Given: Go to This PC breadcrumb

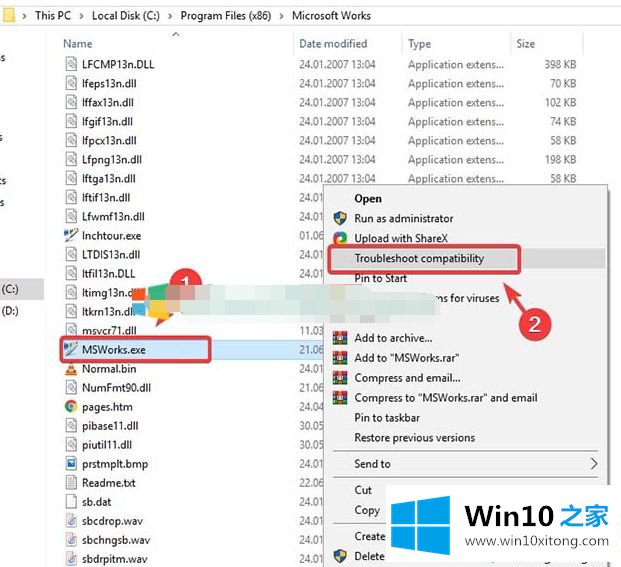Looking at the screenshot, I should pos(53,15).
